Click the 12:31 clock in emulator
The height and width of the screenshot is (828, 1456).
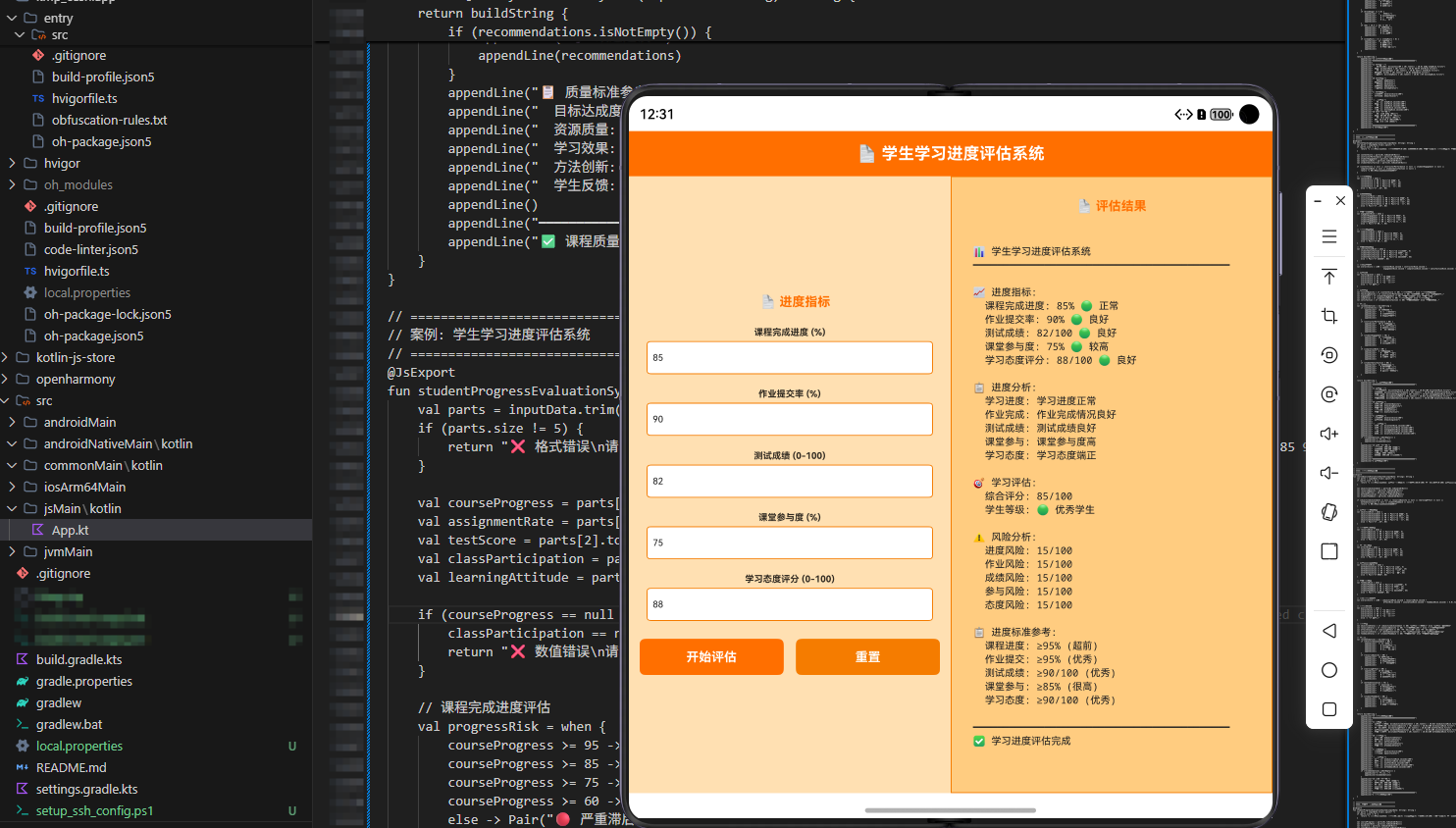coord(657,114)
